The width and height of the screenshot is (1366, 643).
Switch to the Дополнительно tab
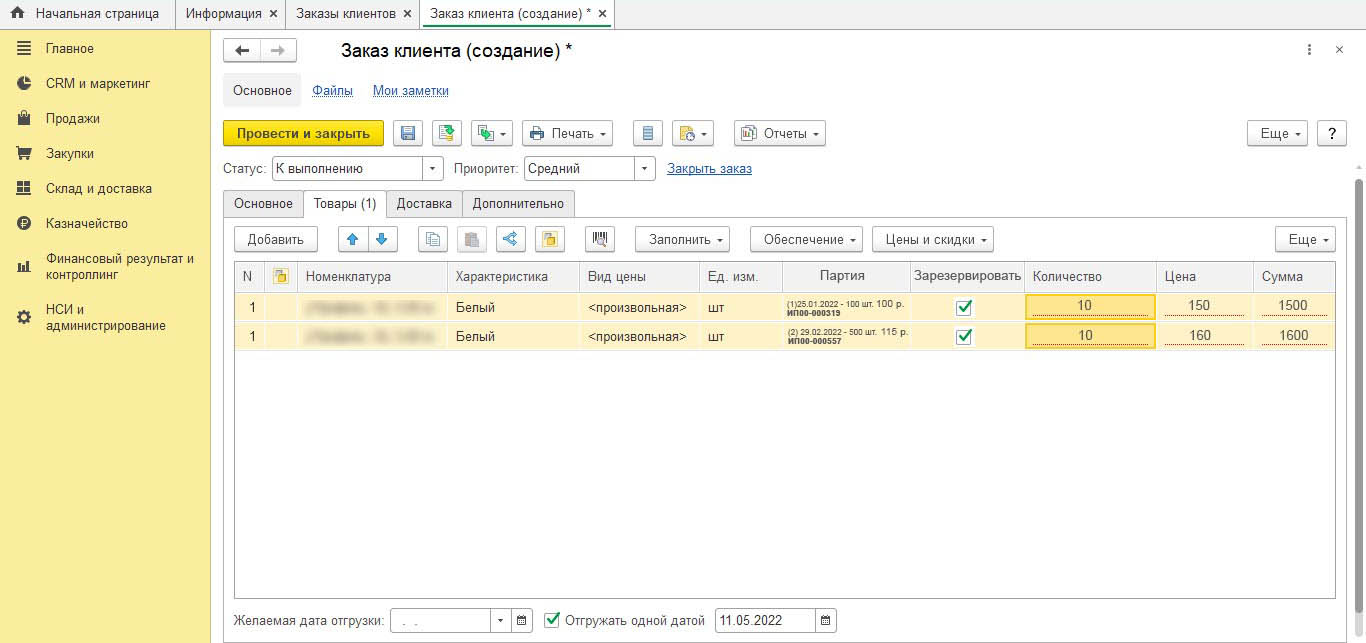click(x=518, y=204)
